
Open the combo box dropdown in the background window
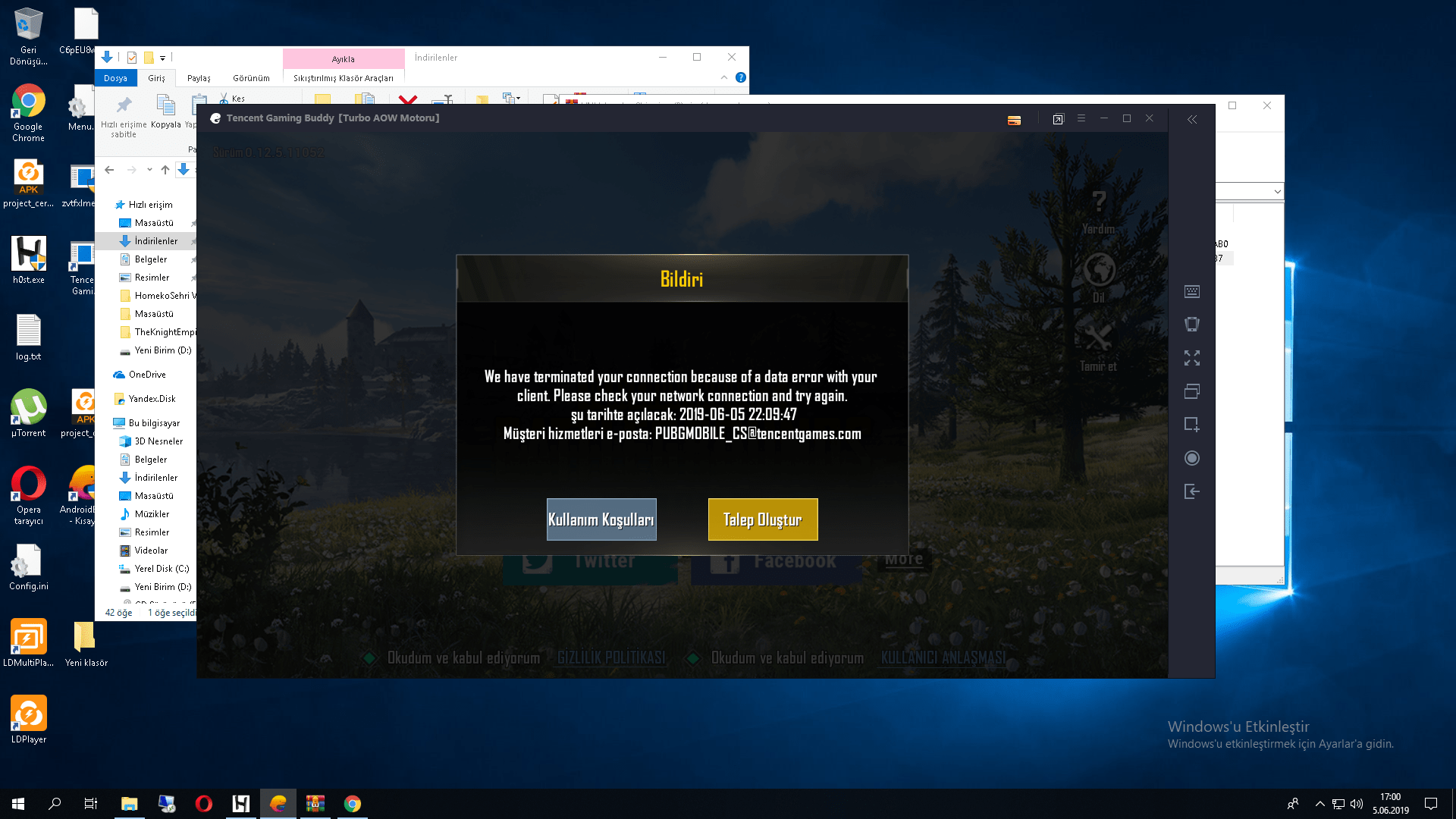click(x=1278, y=192)
